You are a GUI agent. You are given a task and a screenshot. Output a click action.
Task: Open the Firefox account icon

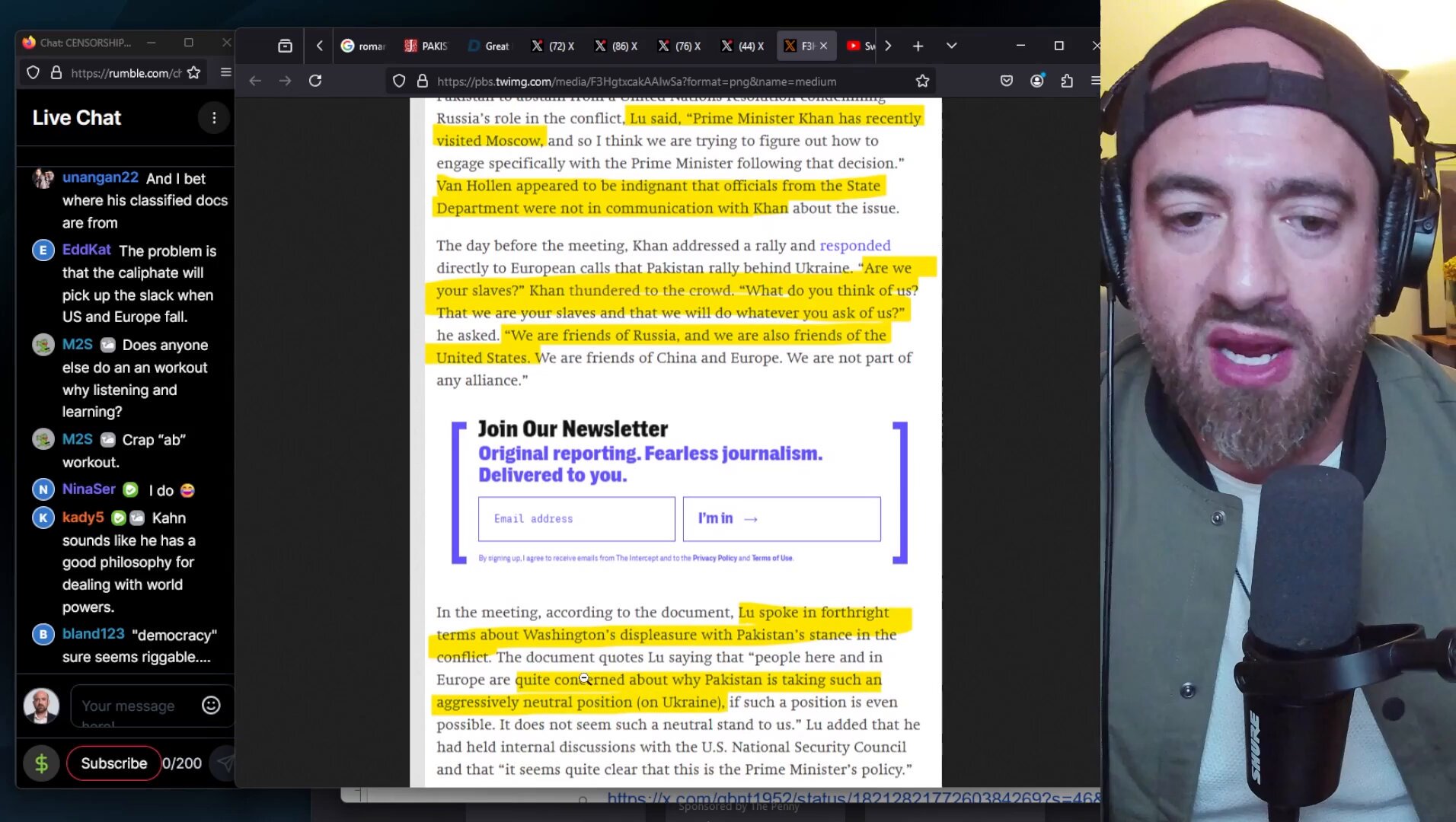(x=1037, y=81)
